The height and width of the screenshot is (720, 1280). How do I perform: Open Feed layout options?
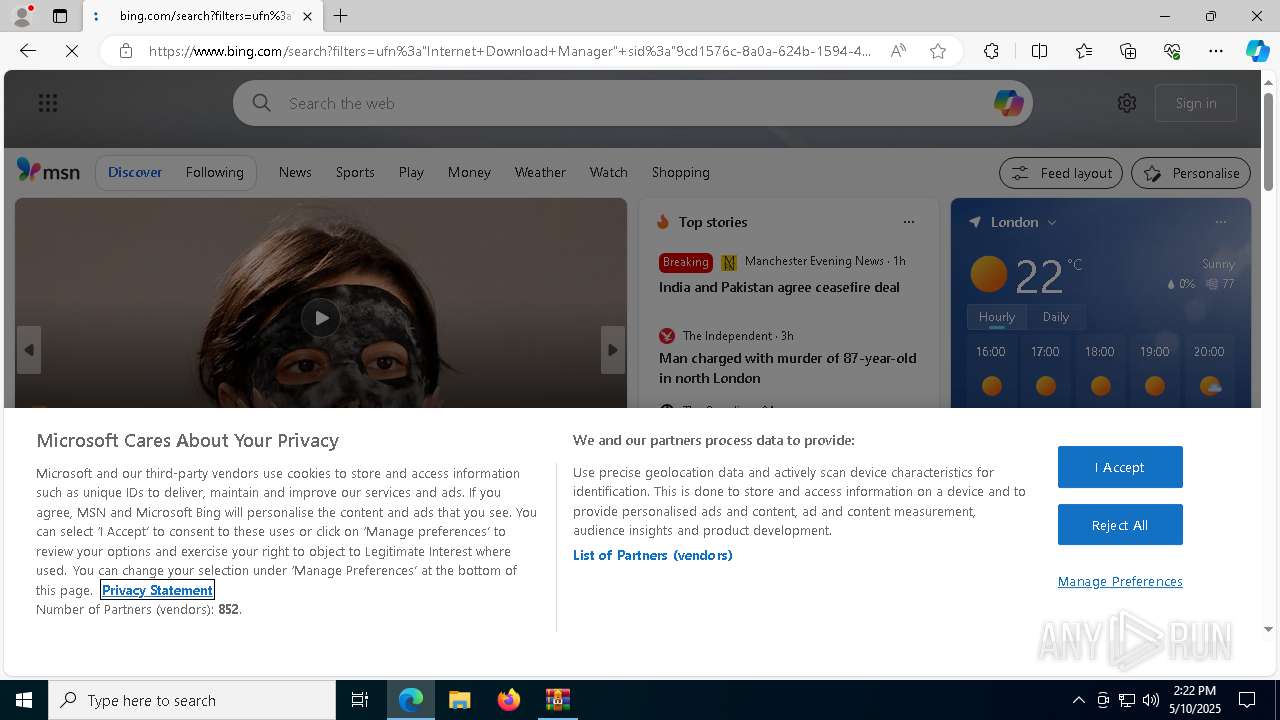(1061, 173)
